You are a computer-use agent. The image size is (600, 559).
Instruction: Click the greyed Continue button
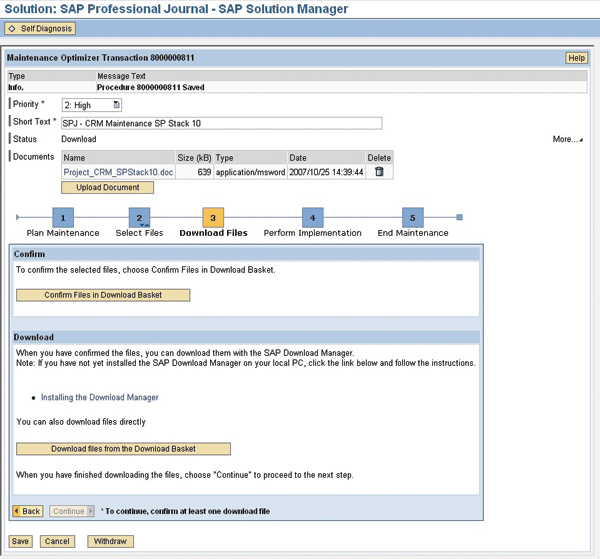[x=72, y=511]
